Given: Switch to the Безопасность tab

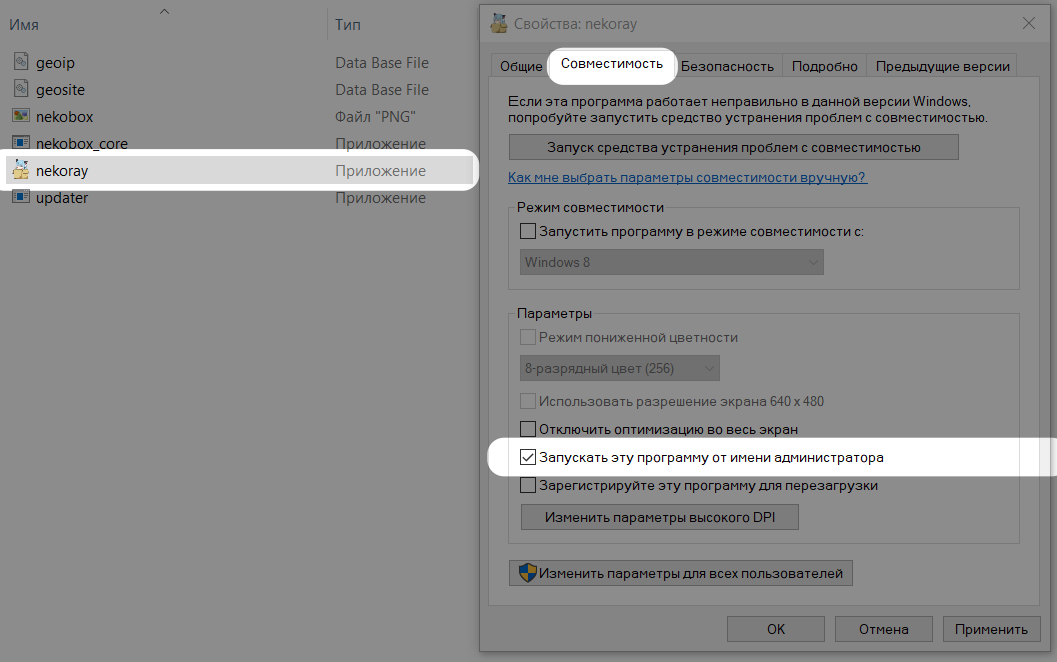Looking at the screenshot, I should tap(728, 66).
